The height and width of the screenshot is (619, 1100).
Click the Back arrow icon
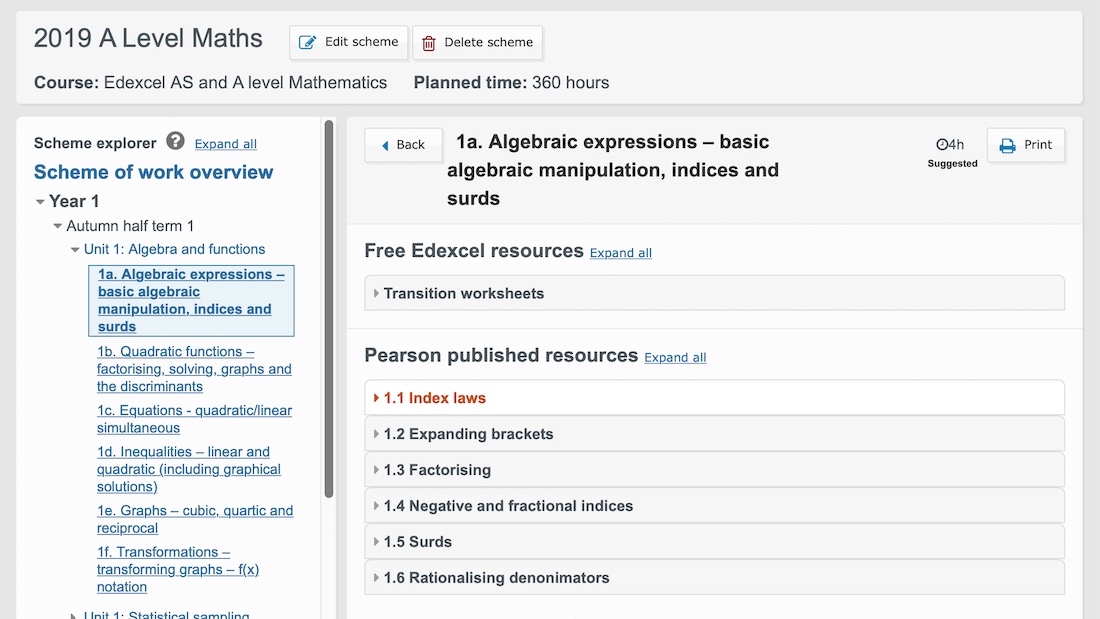[x=384, y=145]
